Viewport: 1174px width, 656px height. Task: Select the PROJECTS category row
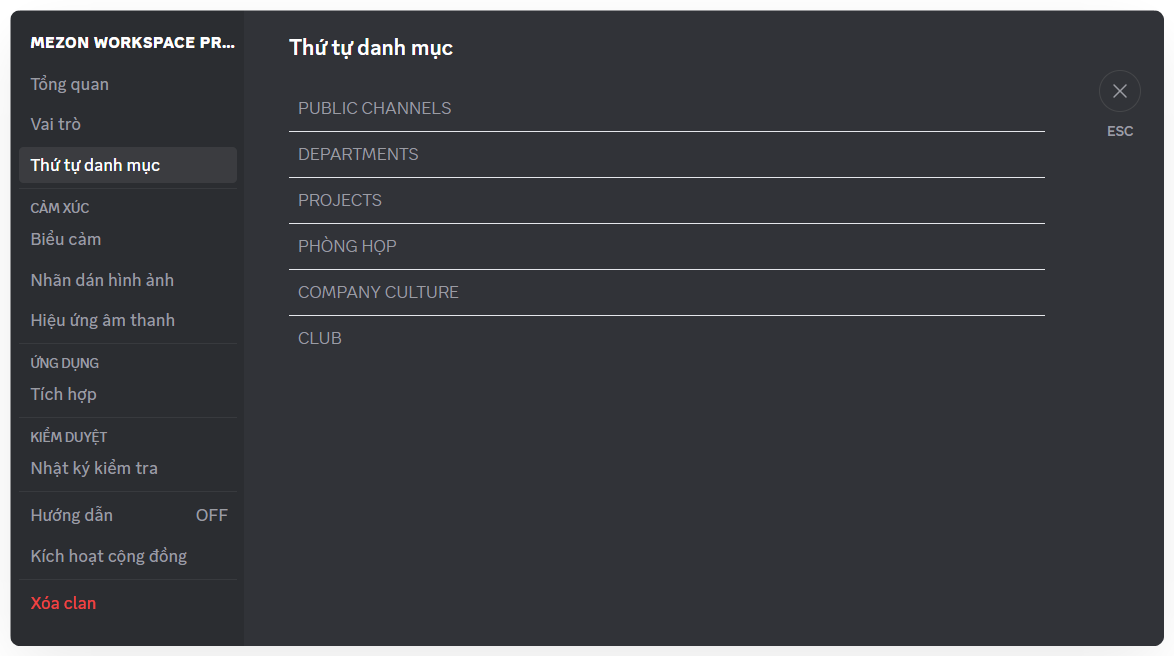coord(666,200)
